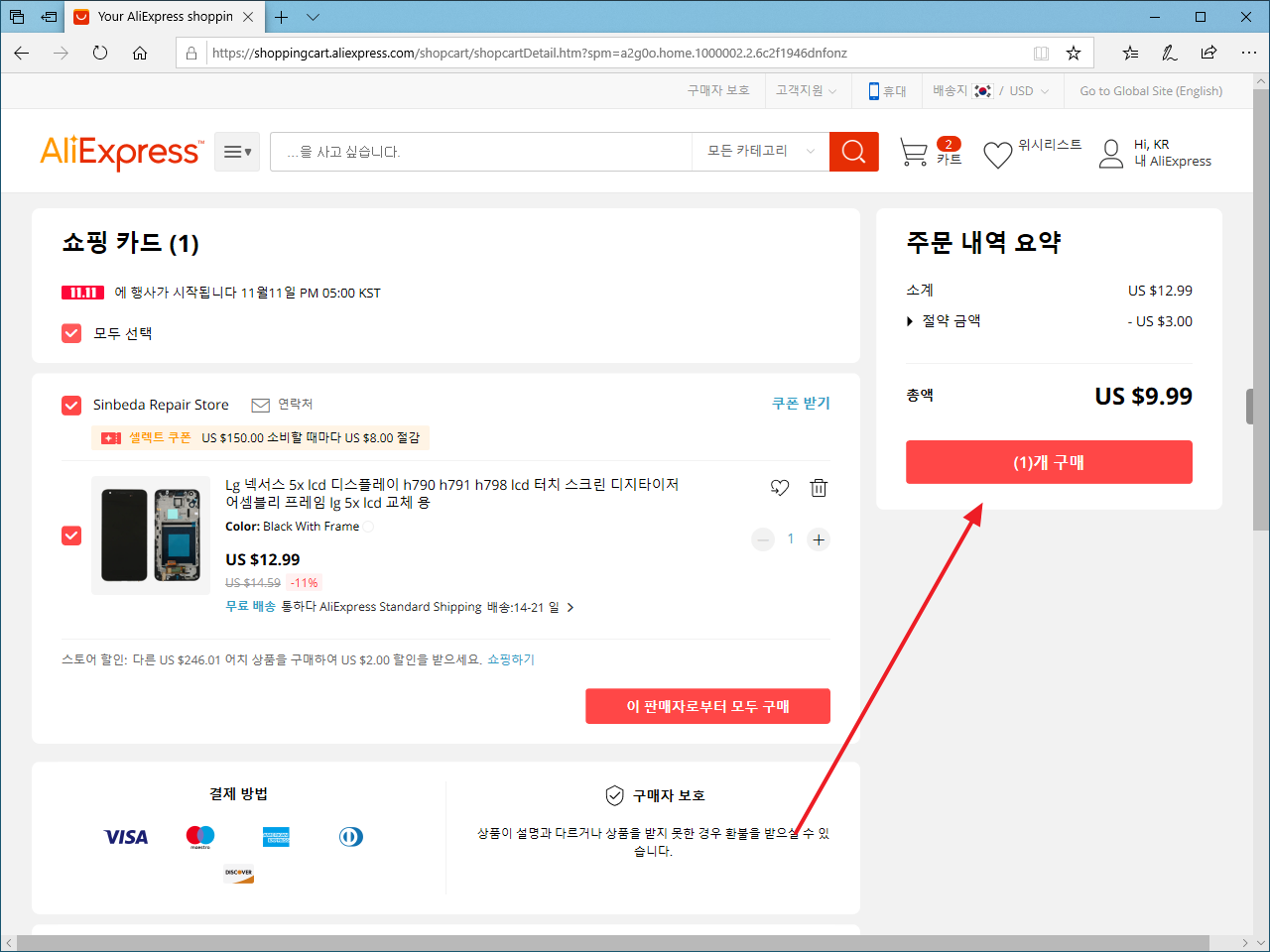The image size is (1270, 952).
Task: Click the 11.11 sale badge
Action: (x=82, y=293)
